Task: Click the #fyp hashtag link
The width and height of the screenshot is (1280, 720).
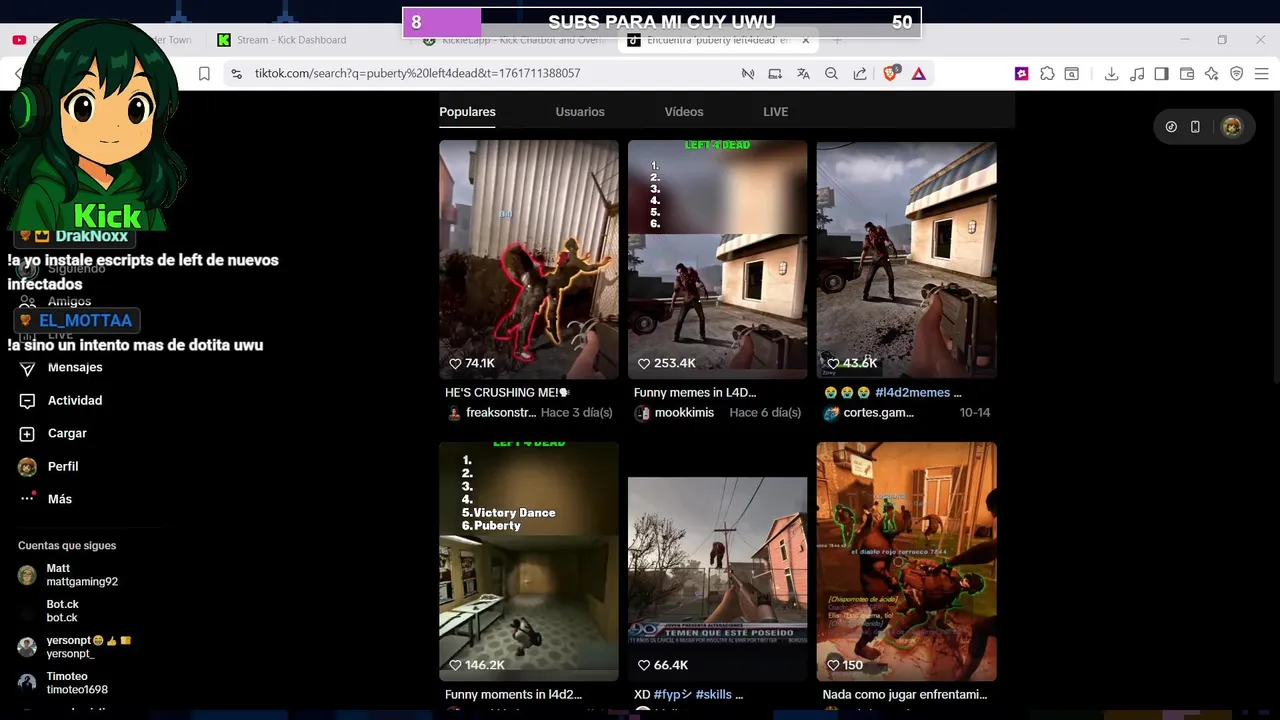Action: [672, 695]
